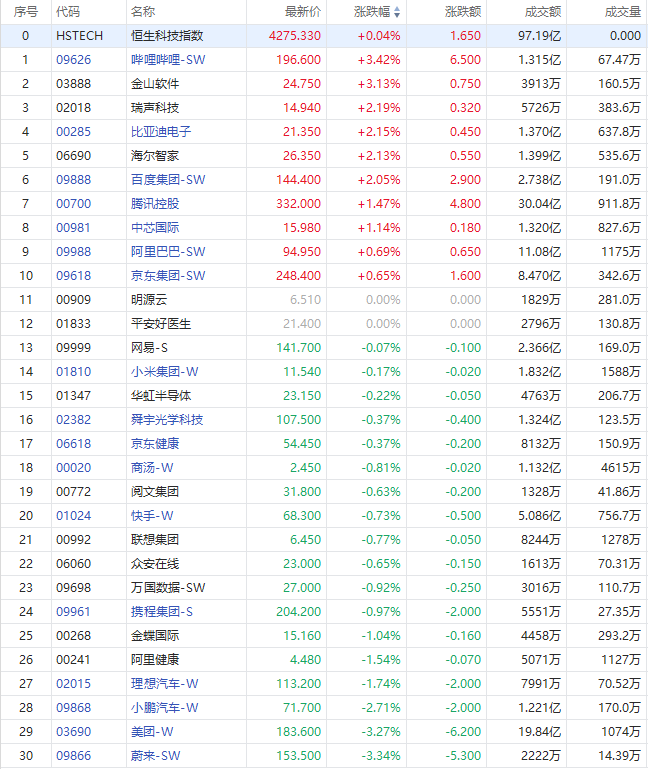Open the 理想汽车-W stock link
The height and width of the screenshot is (769, 648).
[x=164, y=684]
